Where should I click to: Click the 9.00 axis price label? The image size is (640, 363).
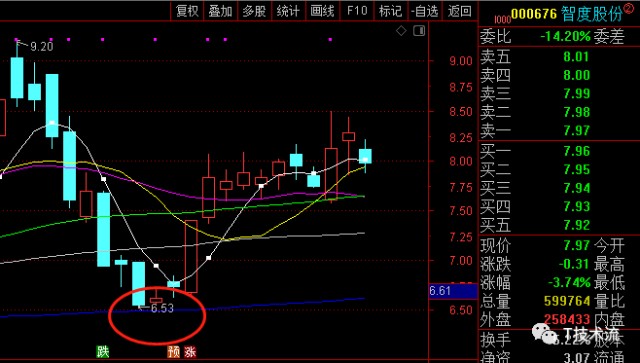click(461, 61)
